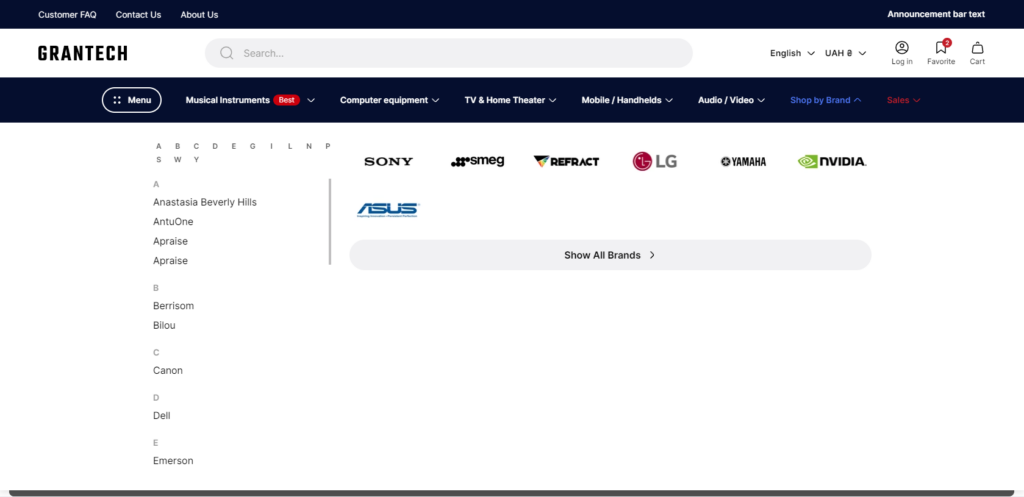Click Show All Brands button

tap(610, 255)
